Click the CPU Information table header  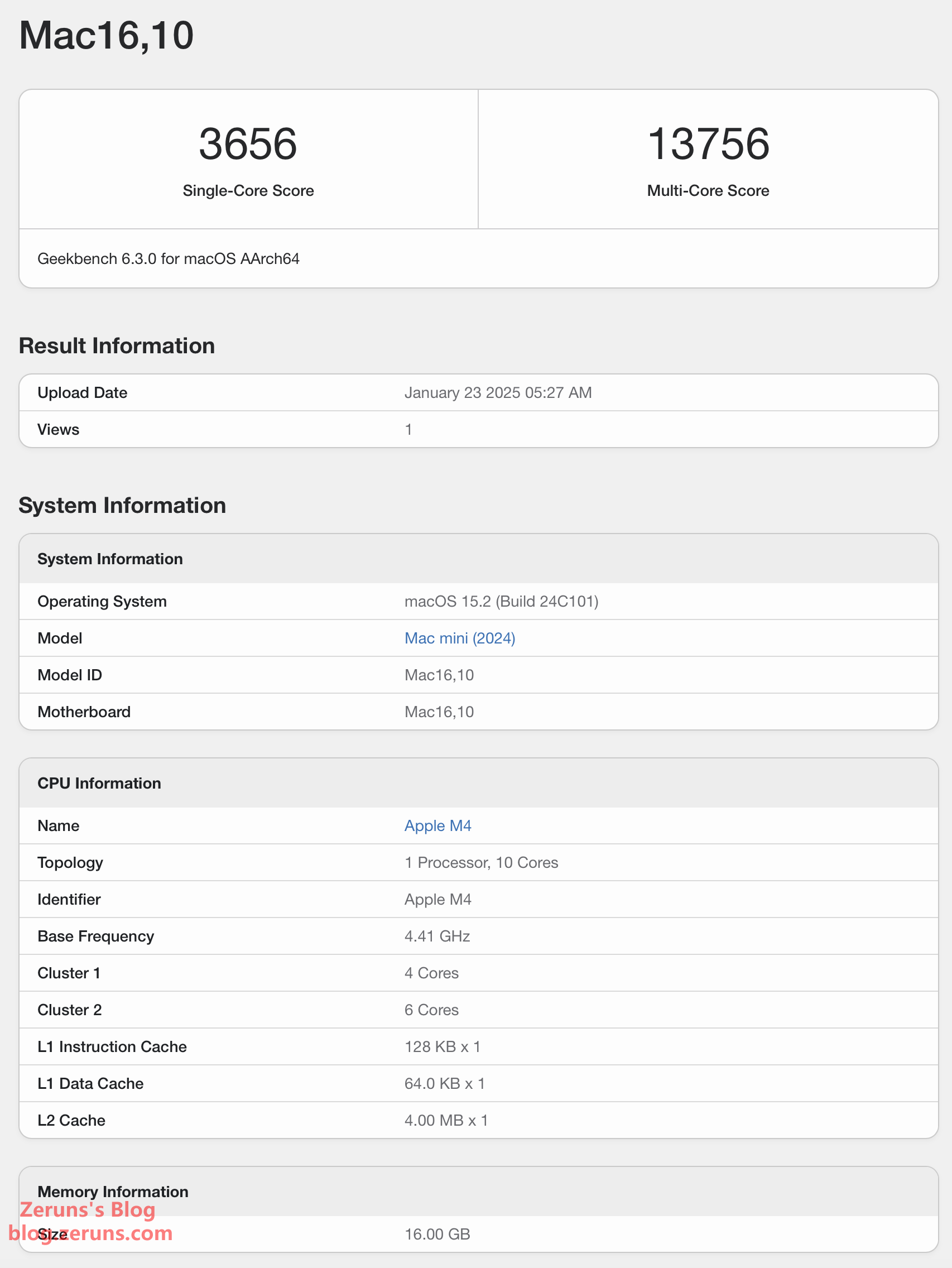click(x=99, y=783)
